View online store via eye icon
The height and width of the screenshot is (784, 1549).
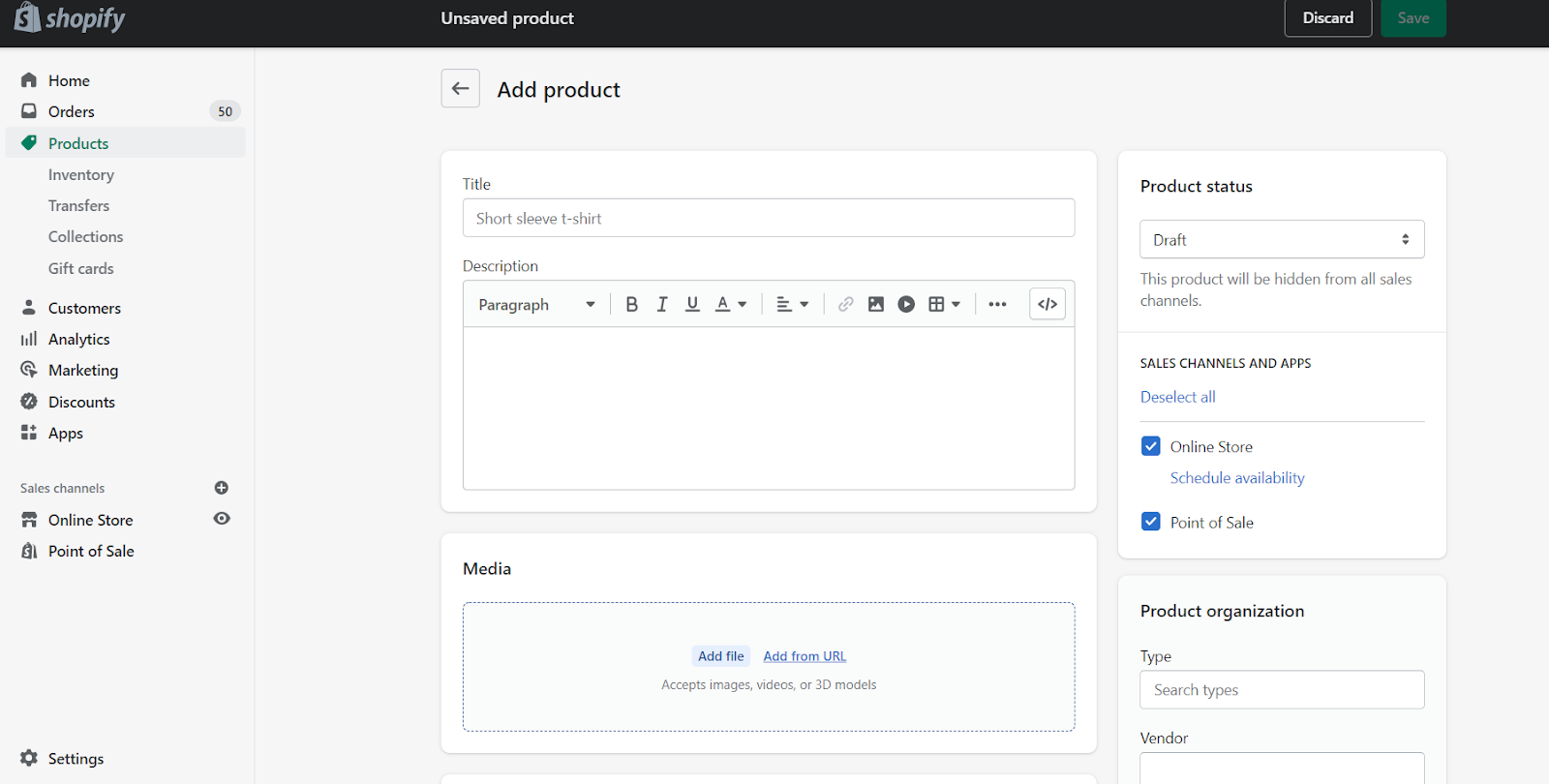coord(222,519)
